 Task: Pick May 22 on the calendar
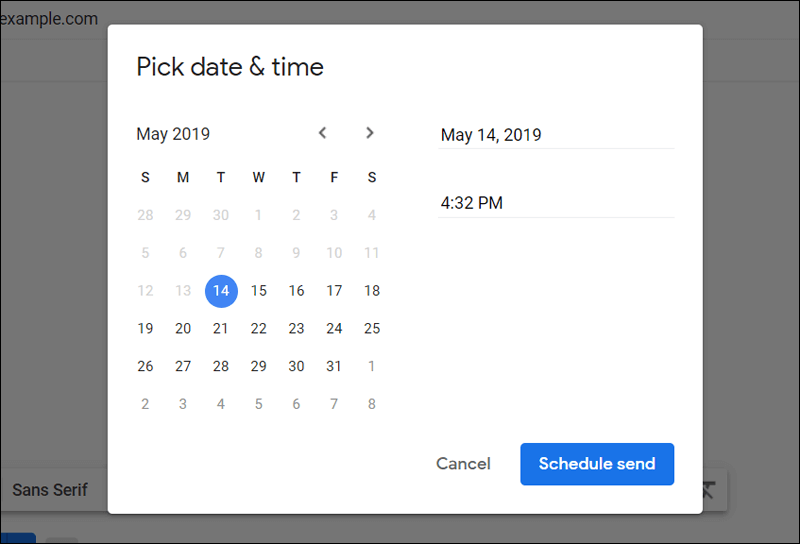(259, 328)
